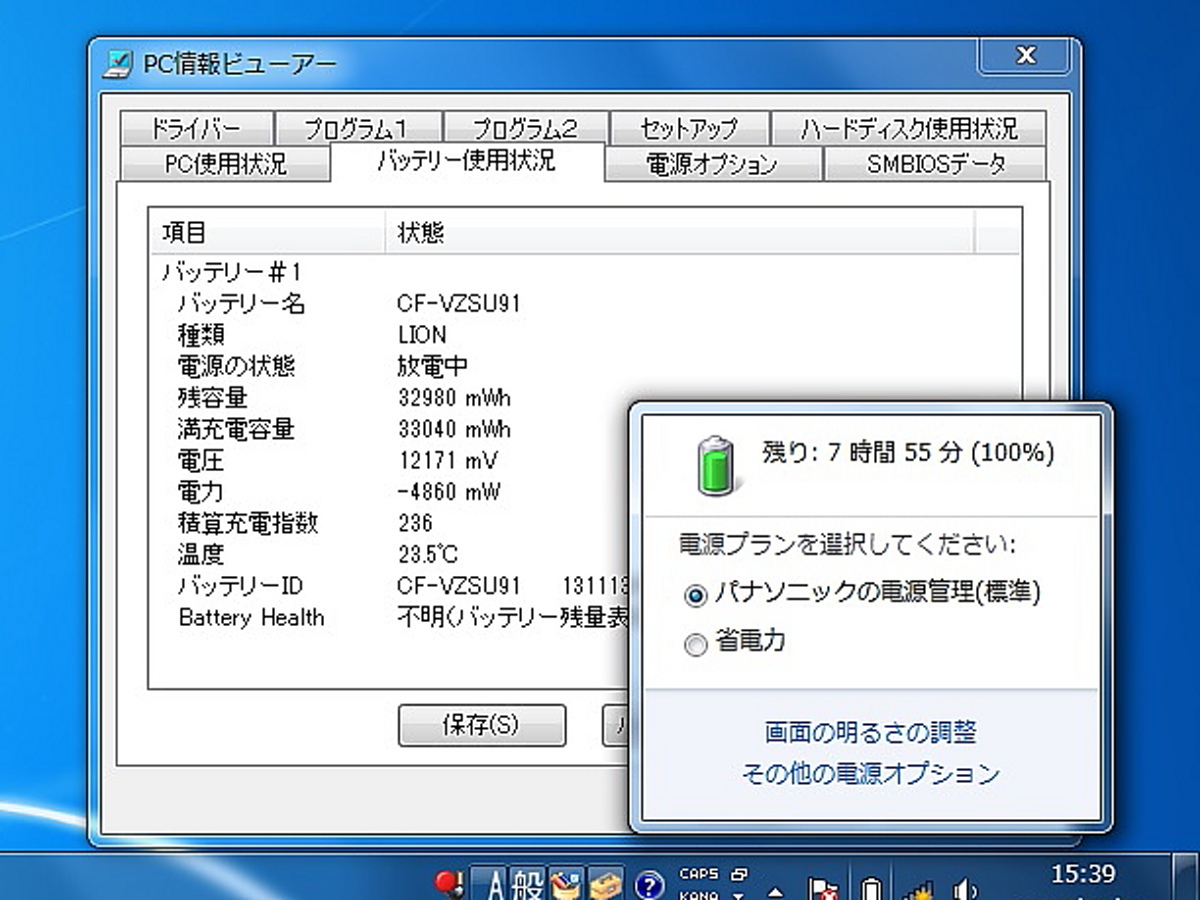Open the language bar options dropdown arrow
The width and height of the screenshot is (1200, 900).
tap(739, 895)
